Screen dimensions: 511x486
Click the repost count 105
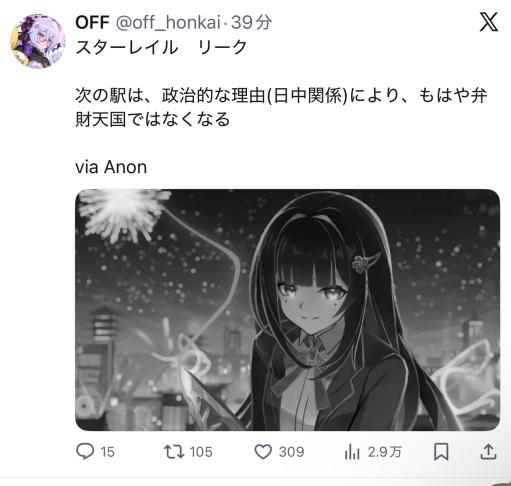click(201, 452)
